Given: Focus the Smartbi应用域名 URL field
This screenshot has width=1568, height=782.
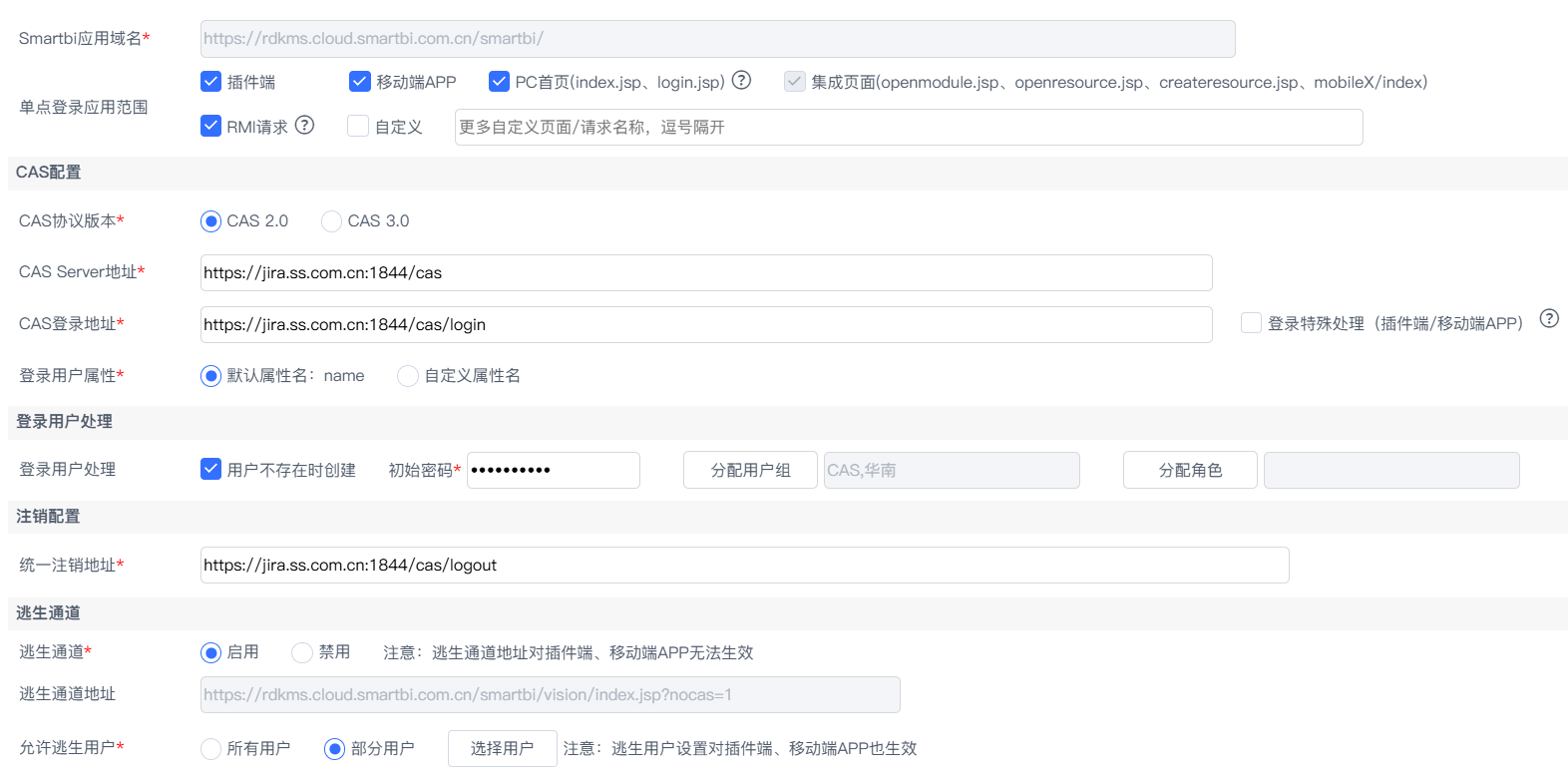Looking at the screenshot, I should coord(718,39).
